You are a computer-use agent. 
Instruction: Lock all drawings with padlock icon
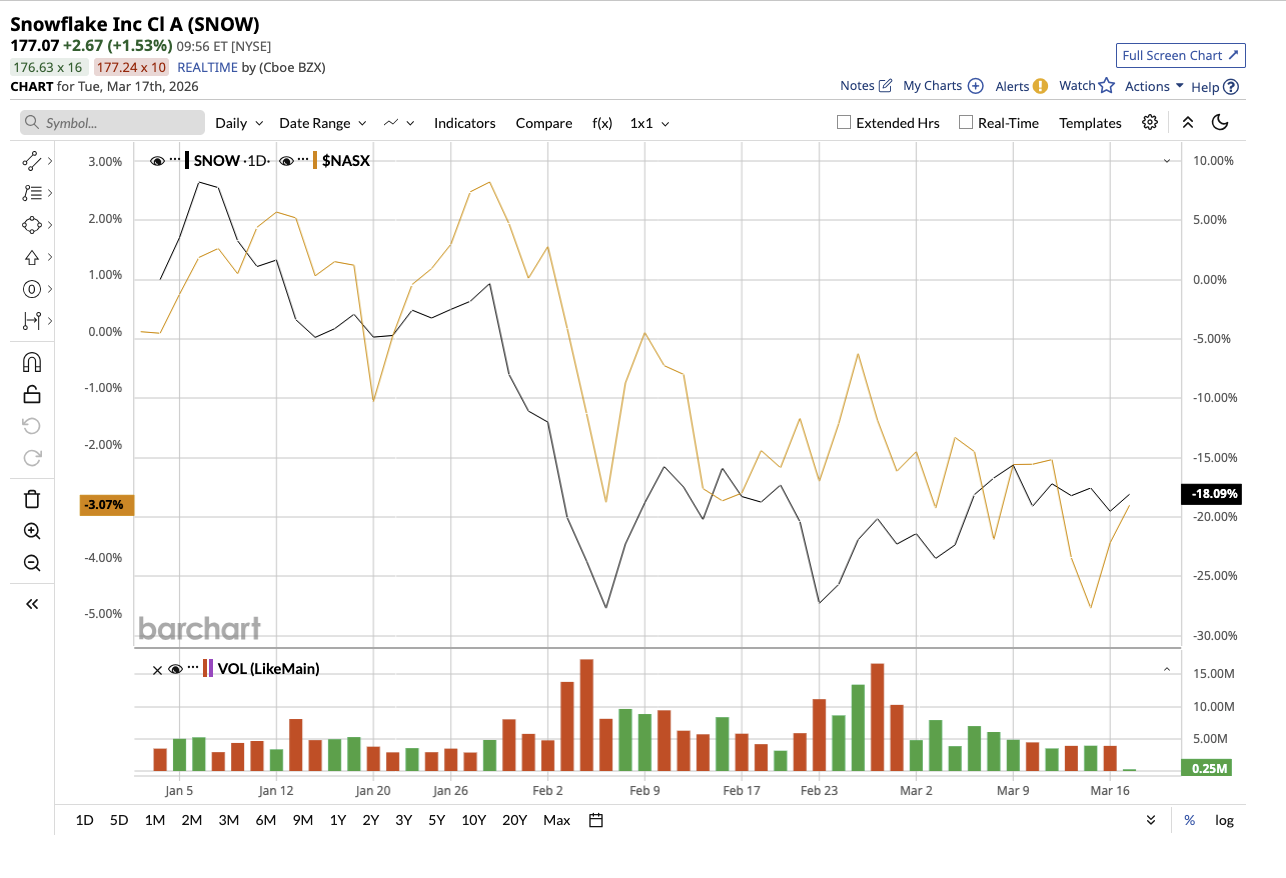tap(31, 394)
